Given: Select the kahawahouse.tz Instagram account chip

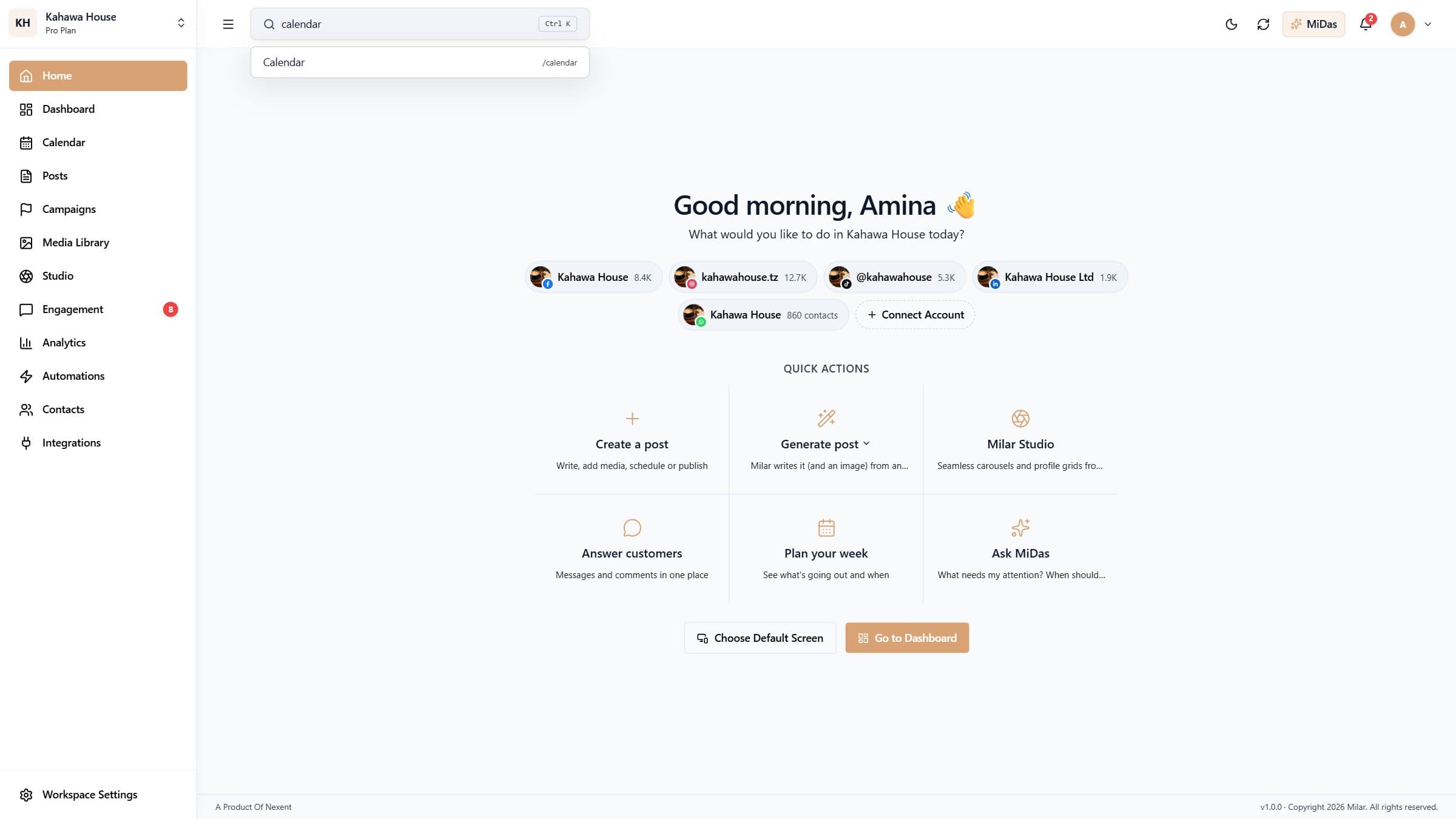Looking at the screenshot, I should (743, 277).
